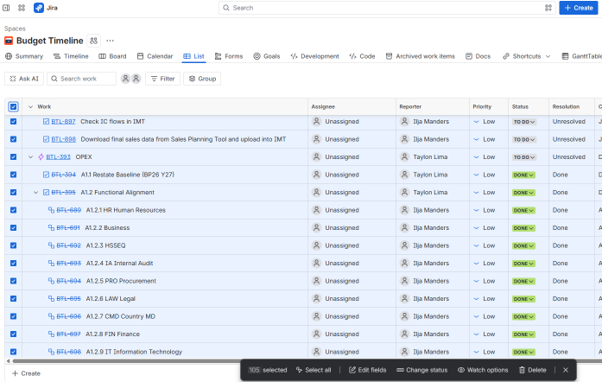The image size is (602, 382).
Task: Open Ask AI
Action: coord(24,78)
